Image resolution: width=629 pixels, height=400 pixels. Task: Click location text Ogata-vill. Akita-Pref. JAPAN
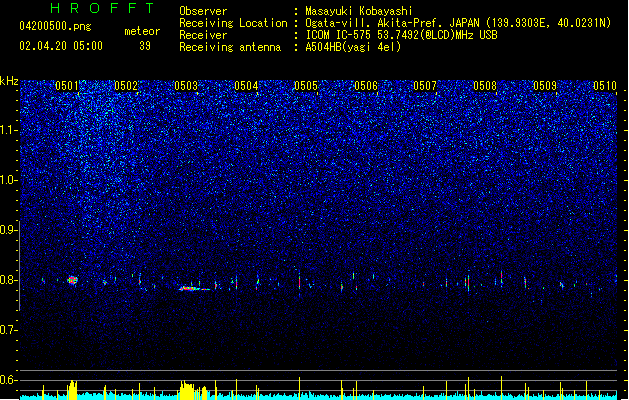point(393,23)
